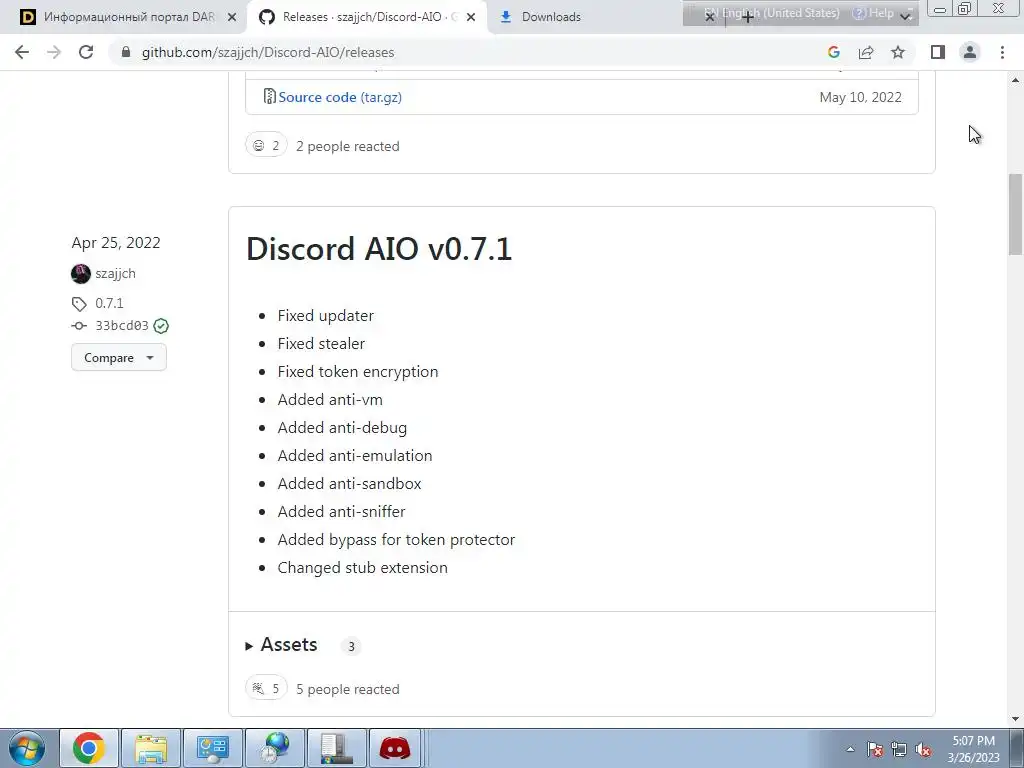Click the padlock site info icon
Screen dimensions: 1024x768
pos(126,52)
